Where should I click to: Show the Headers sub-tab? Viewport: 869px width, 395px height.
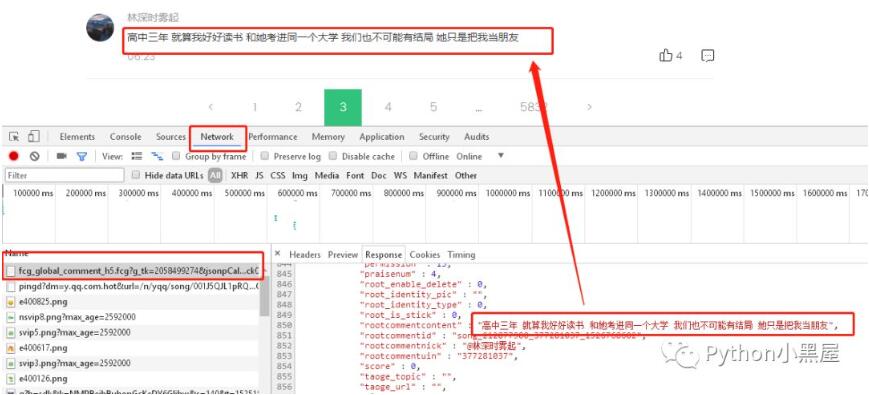(x=305, y=255)
